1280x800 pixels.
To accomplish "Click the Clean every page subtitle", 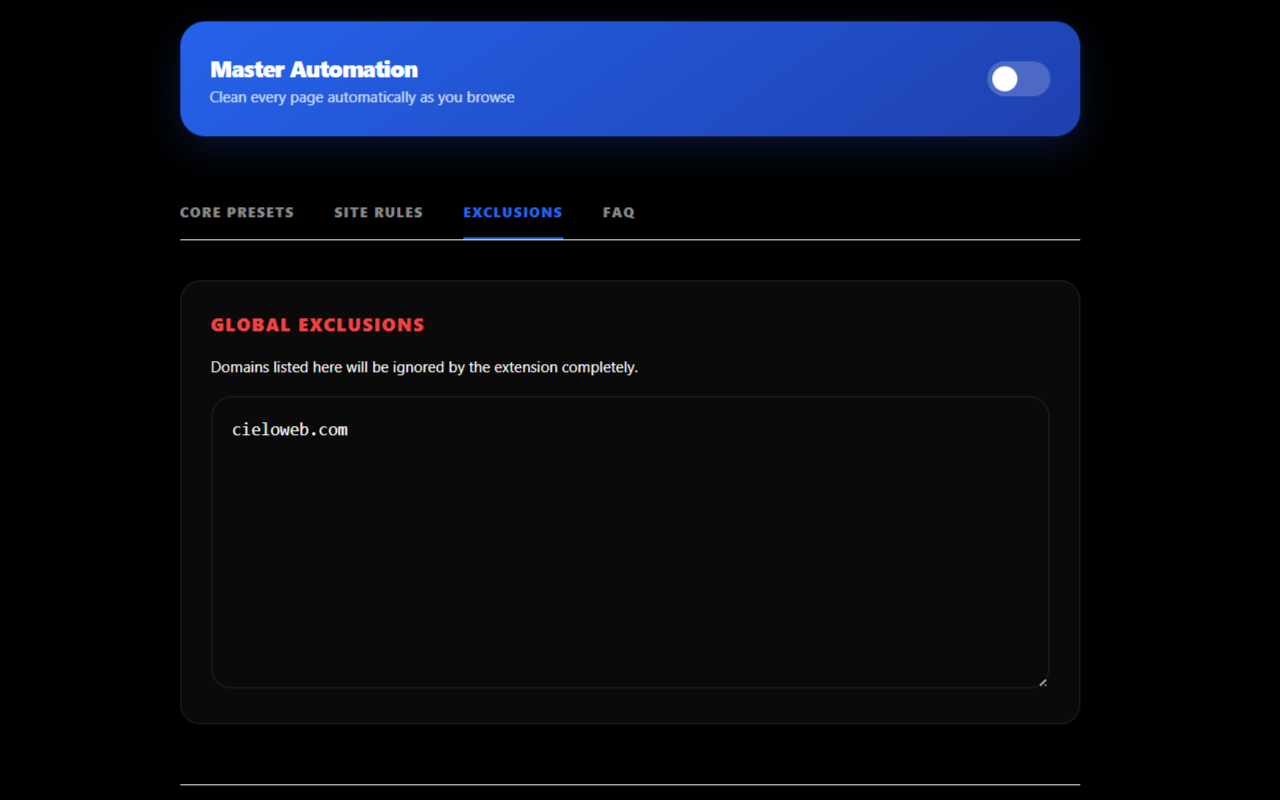I will [x=362, y=97].
